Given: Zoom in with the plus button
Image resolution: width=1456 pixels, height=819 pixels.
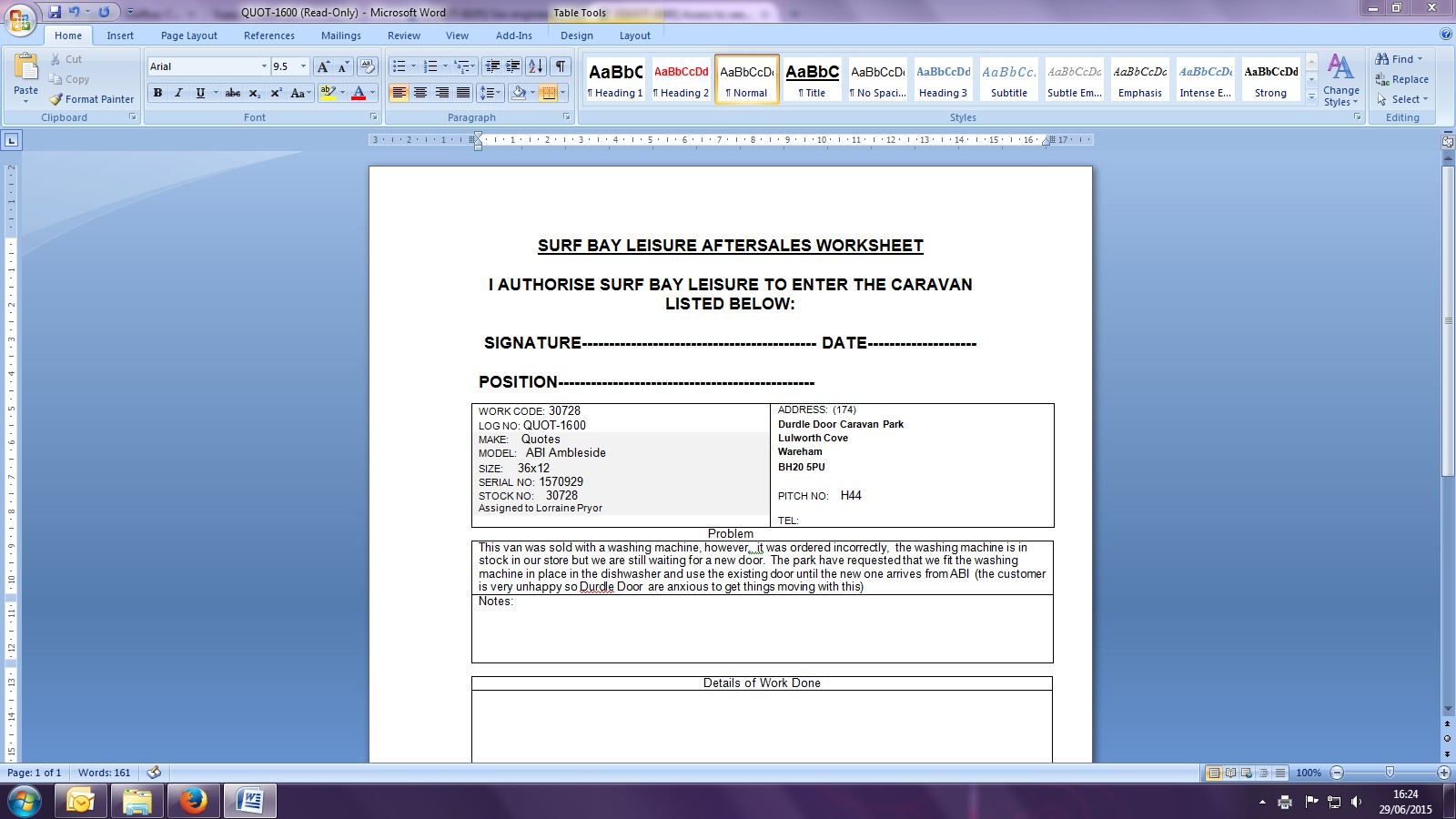Looking at the screenshot, I should [1444, 773].
